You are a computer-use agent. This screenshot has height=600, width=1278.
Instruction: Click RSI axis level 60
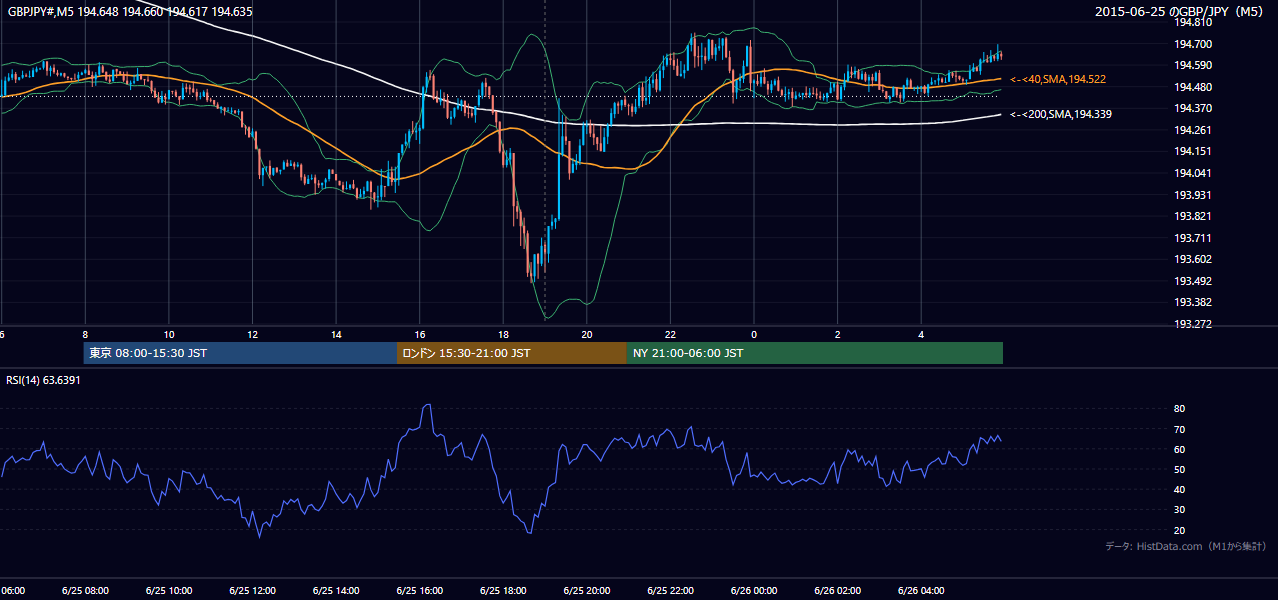1179,449
